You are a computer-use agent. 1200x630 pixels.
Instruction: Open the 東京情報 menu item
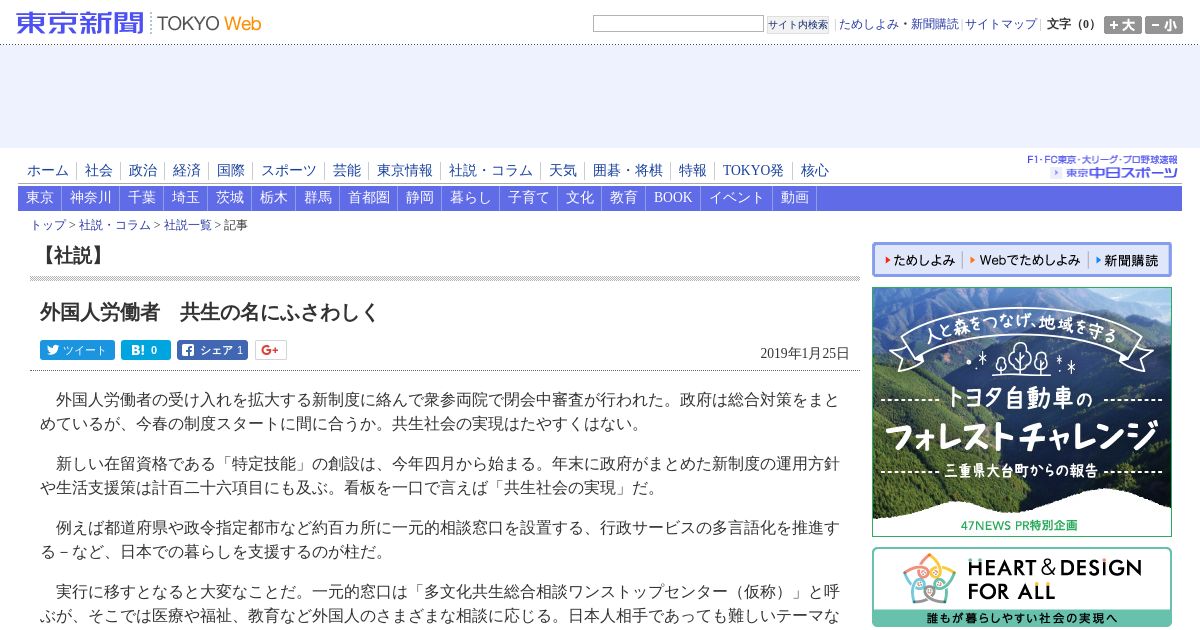coord(405,171)
